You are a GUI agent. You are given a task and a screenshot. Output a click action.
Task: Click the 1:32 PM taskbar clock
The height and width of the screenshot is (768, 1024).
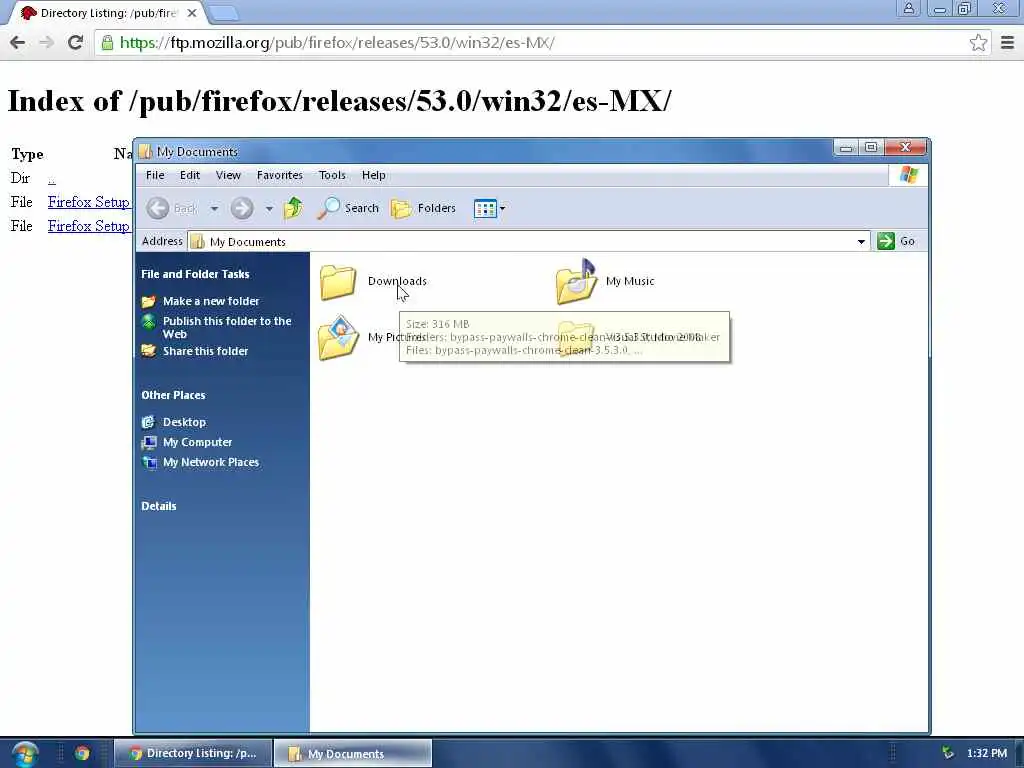pyautogui.click(x=987, y=754)
